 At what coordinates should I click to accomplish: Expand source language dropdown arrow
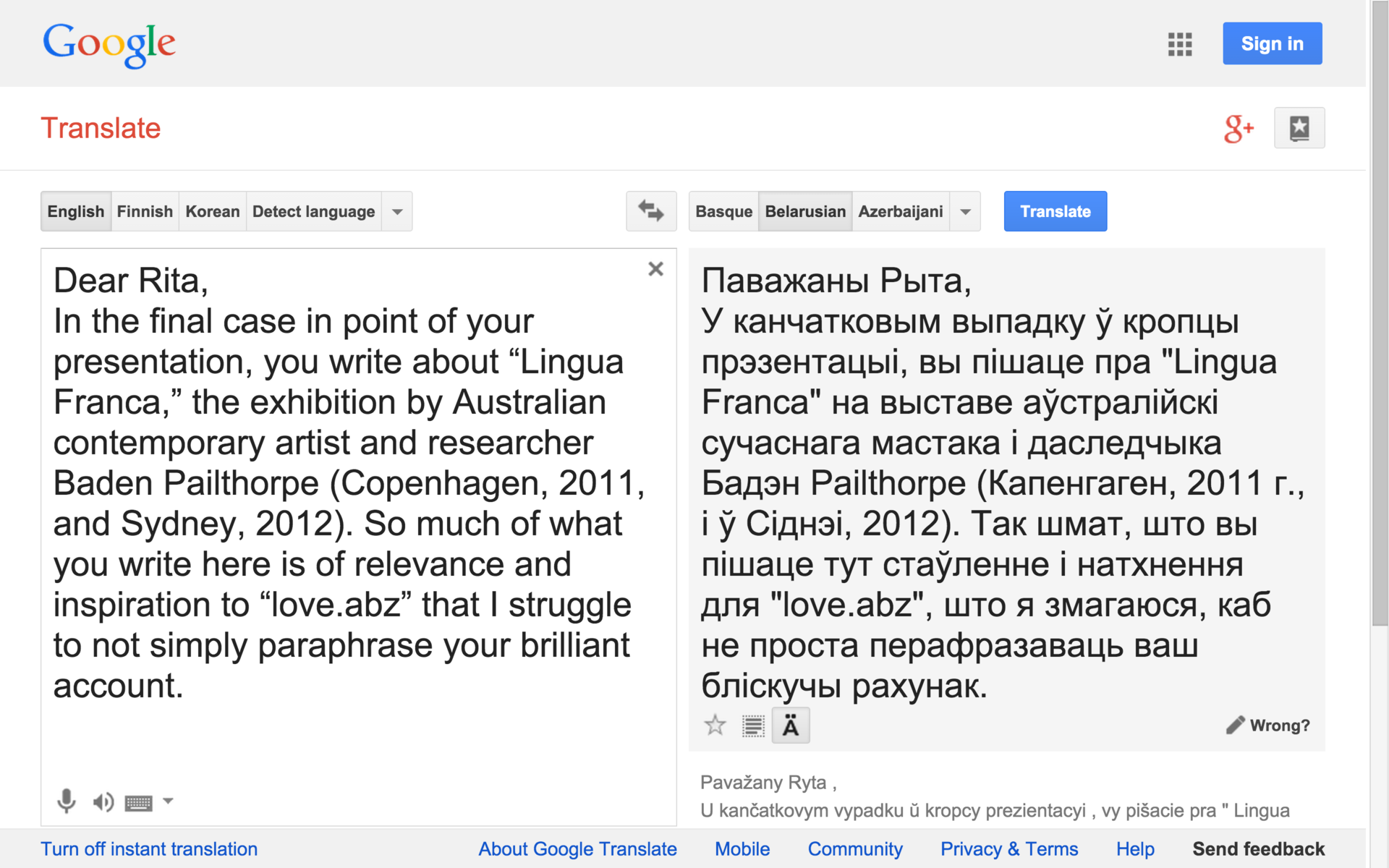[x=397, y=211]
